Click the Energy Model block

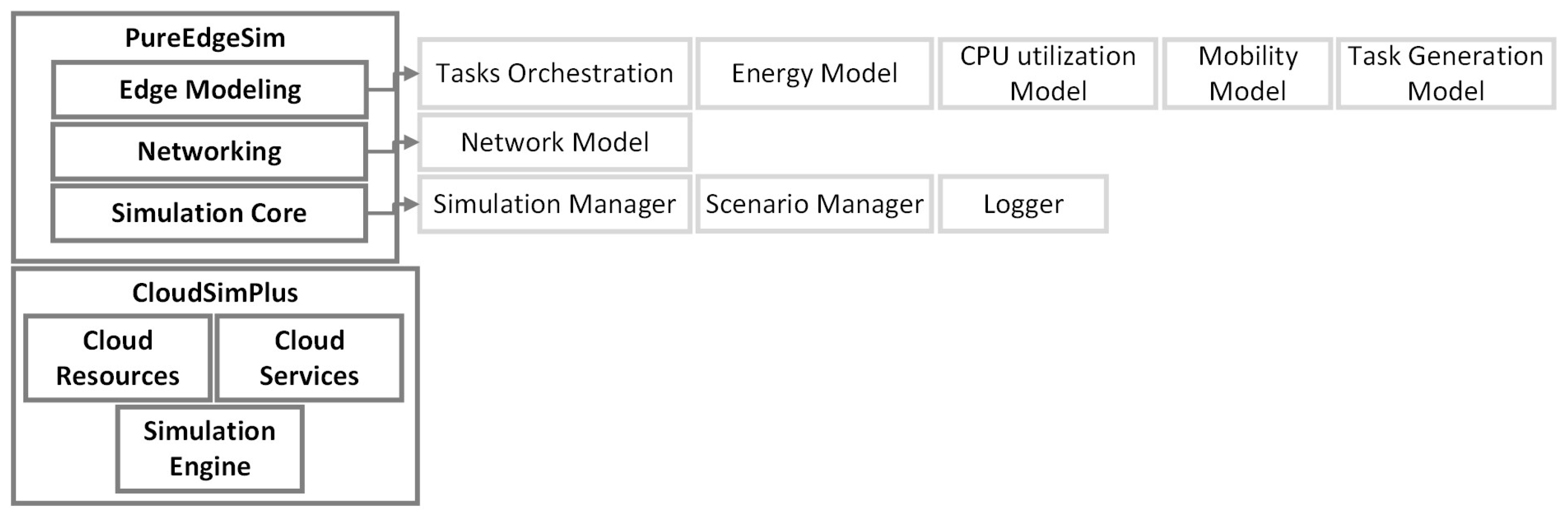click(814, 74)
